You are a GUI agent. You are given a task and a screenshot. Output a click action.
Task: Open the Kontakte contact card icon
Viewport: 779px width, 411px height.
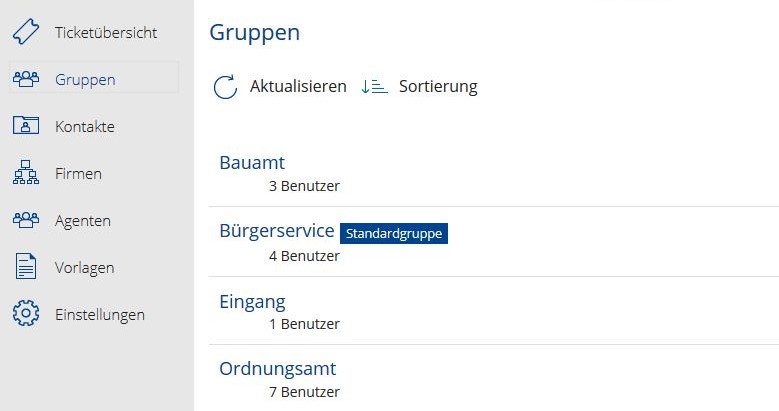26,125
